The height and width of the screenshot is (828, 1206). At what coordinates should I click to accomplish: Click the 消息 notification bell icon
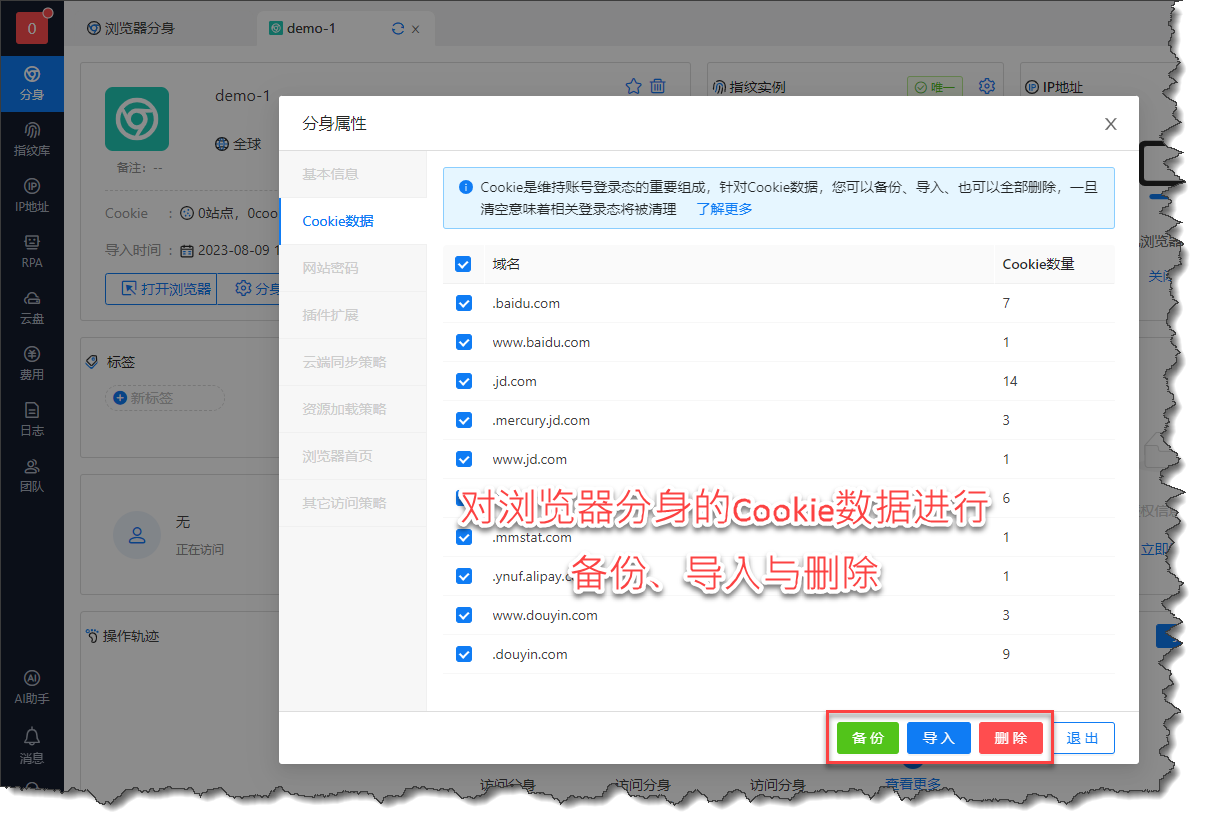(x=32, y=745)
